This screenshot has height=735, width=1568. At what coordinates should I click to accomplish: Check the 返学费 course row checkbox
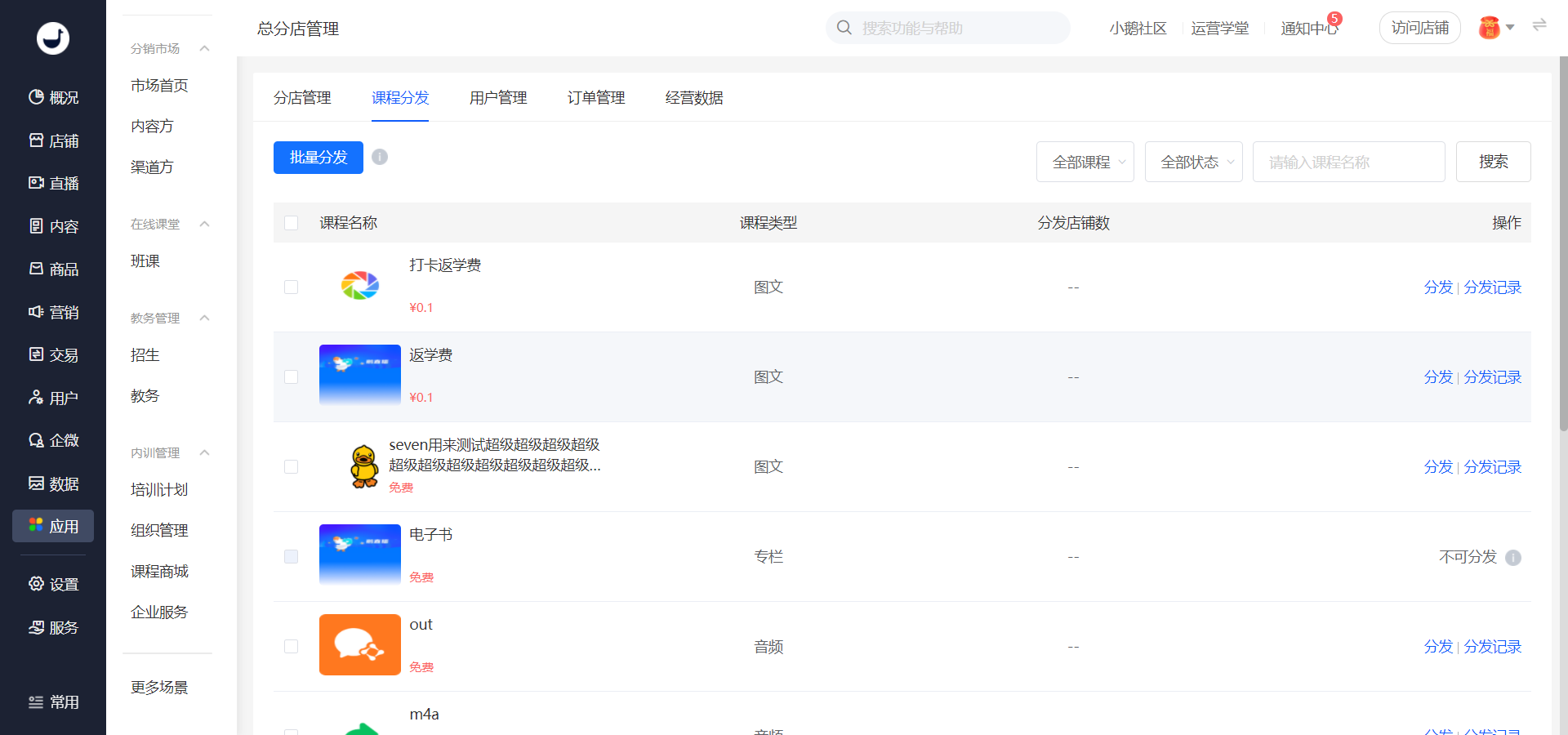click(x=292, y=377)
